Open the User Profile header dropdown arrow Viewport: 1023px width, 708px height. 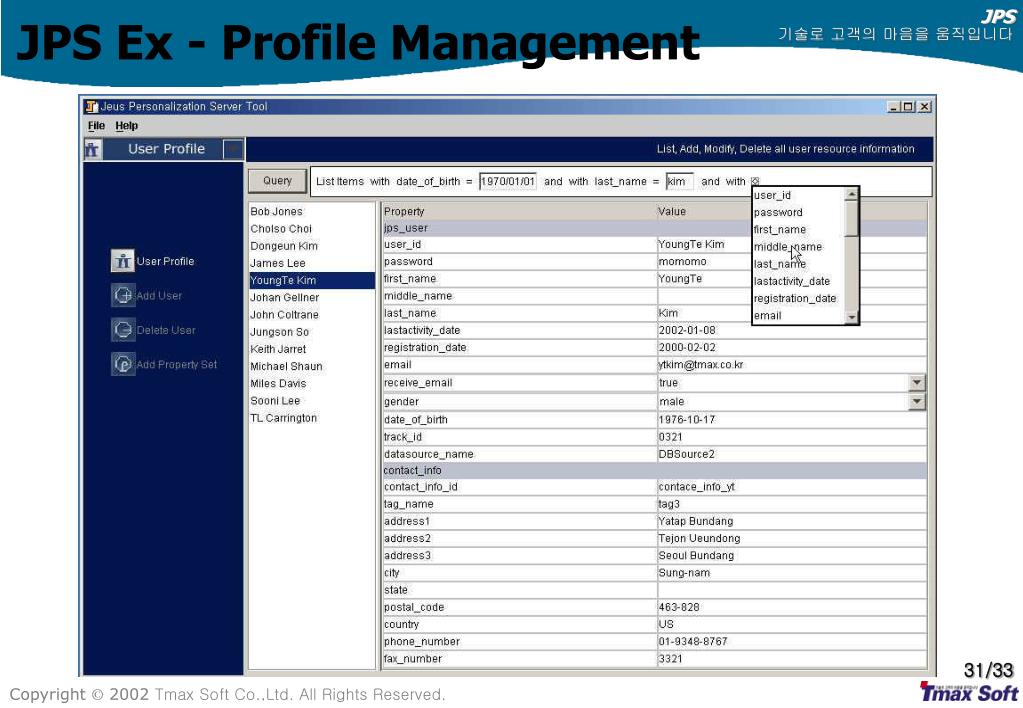click(x=233, y=149)
